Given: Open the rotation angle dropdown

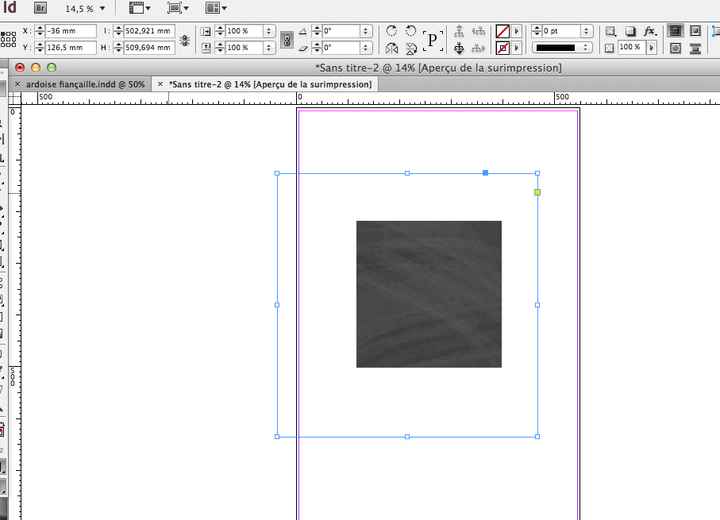Looking at the screenshot, I should pyautogui.click(x=366, y=31).
